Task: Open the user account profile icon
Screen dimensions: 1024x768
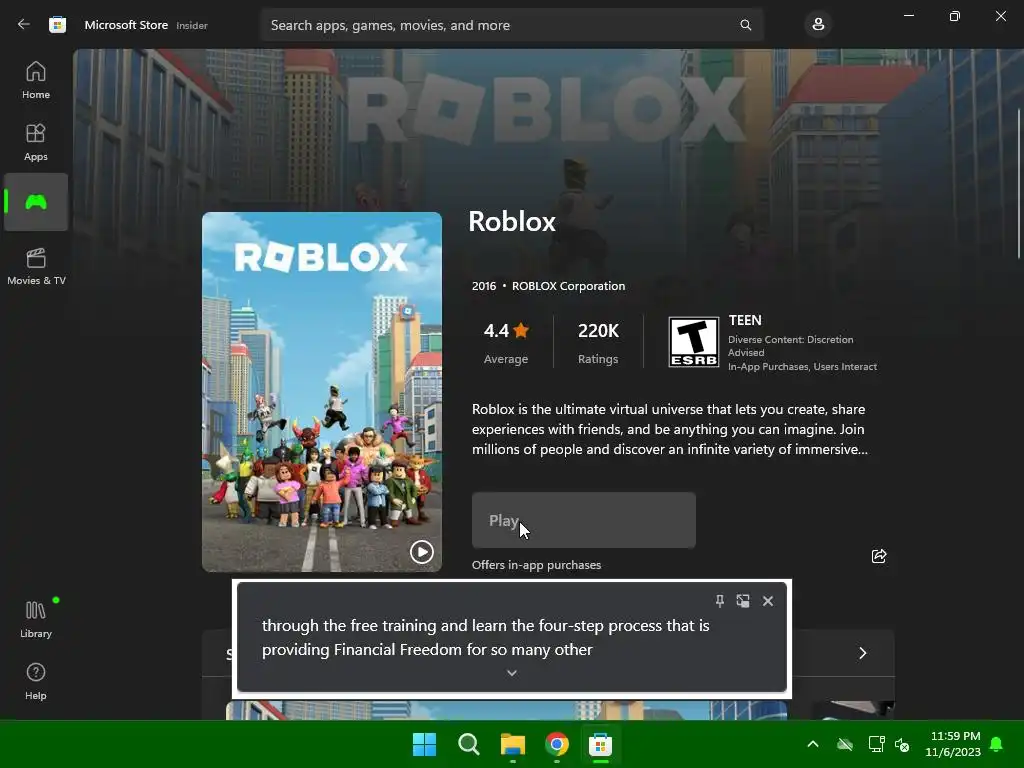Action: pos(818,25)
